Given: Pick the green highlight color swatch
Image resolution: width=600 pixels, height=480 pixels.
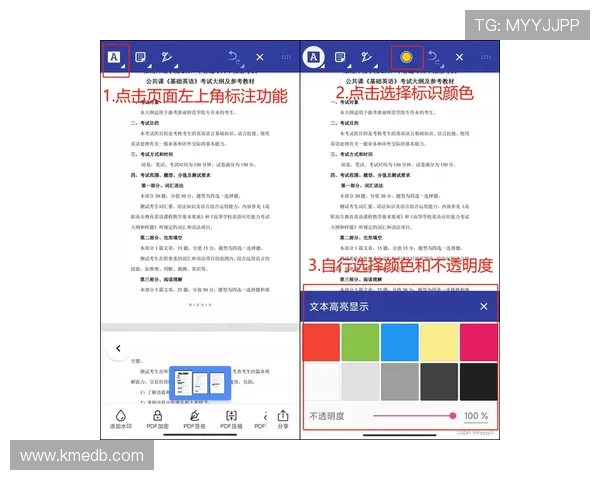Looking at the screenshot, I should (x=360, y=342).
